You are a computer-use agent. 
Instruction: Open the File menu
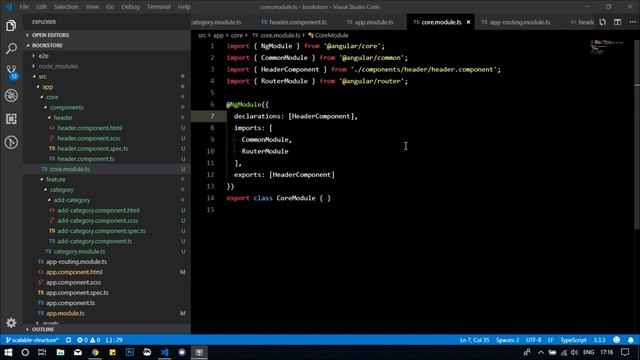(24, 7)
